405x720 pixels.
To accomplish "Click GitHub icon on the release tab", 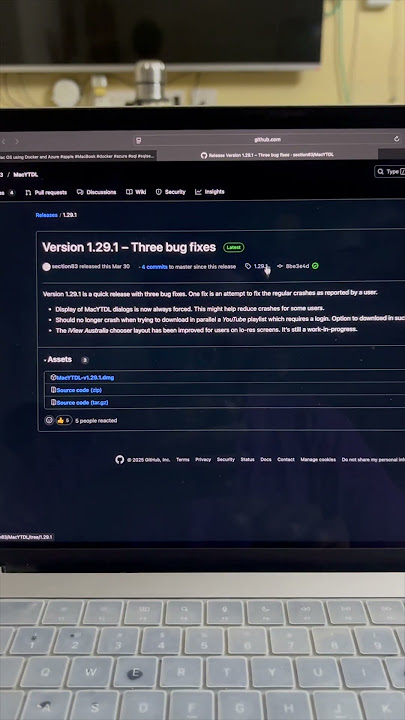I will click(204, 156).
